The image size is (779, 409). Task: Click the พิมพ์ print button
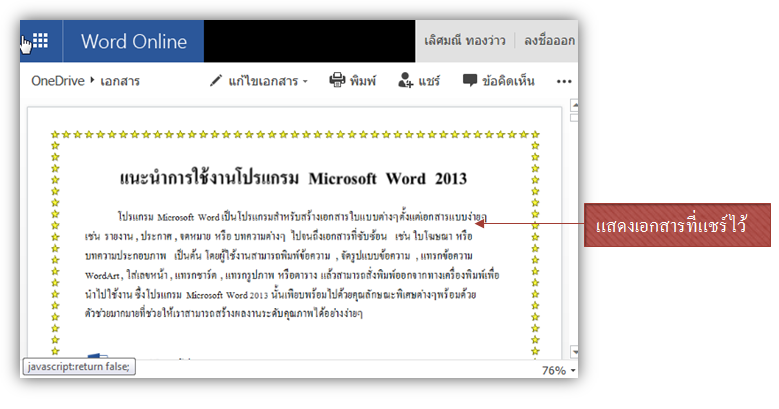click(363, 81)
